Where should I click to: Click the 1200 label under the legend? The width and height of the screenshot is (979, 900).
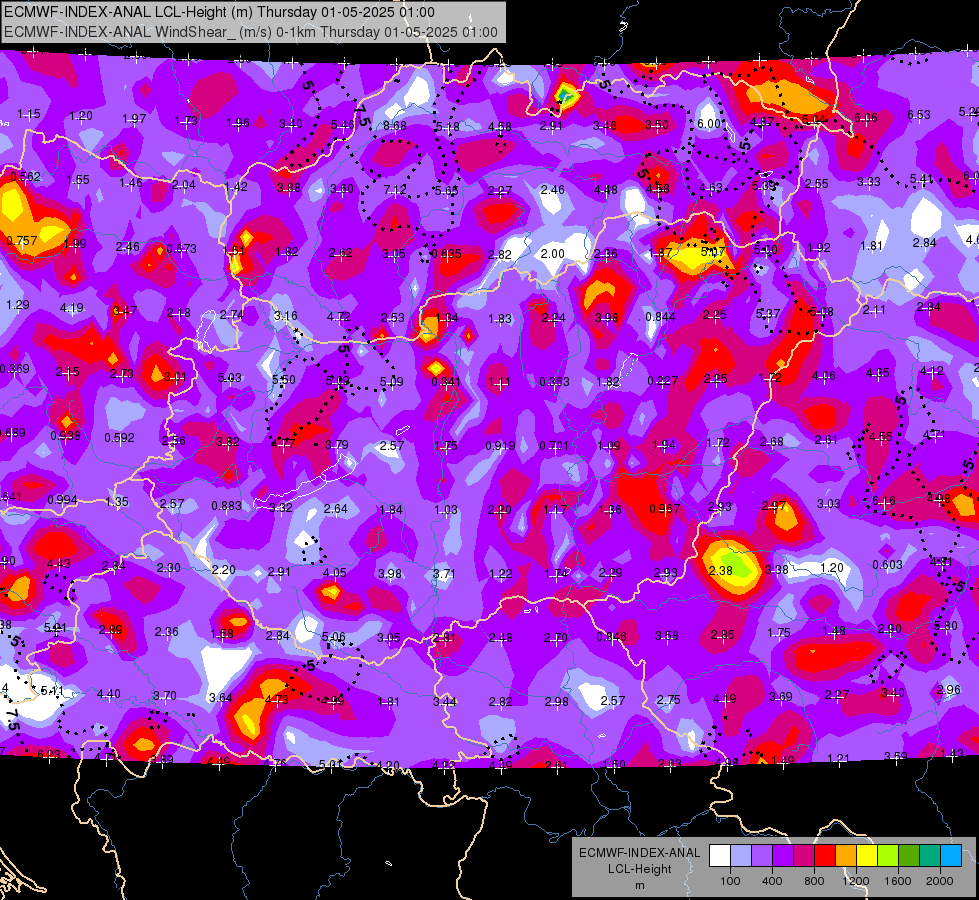coord(855,881)
